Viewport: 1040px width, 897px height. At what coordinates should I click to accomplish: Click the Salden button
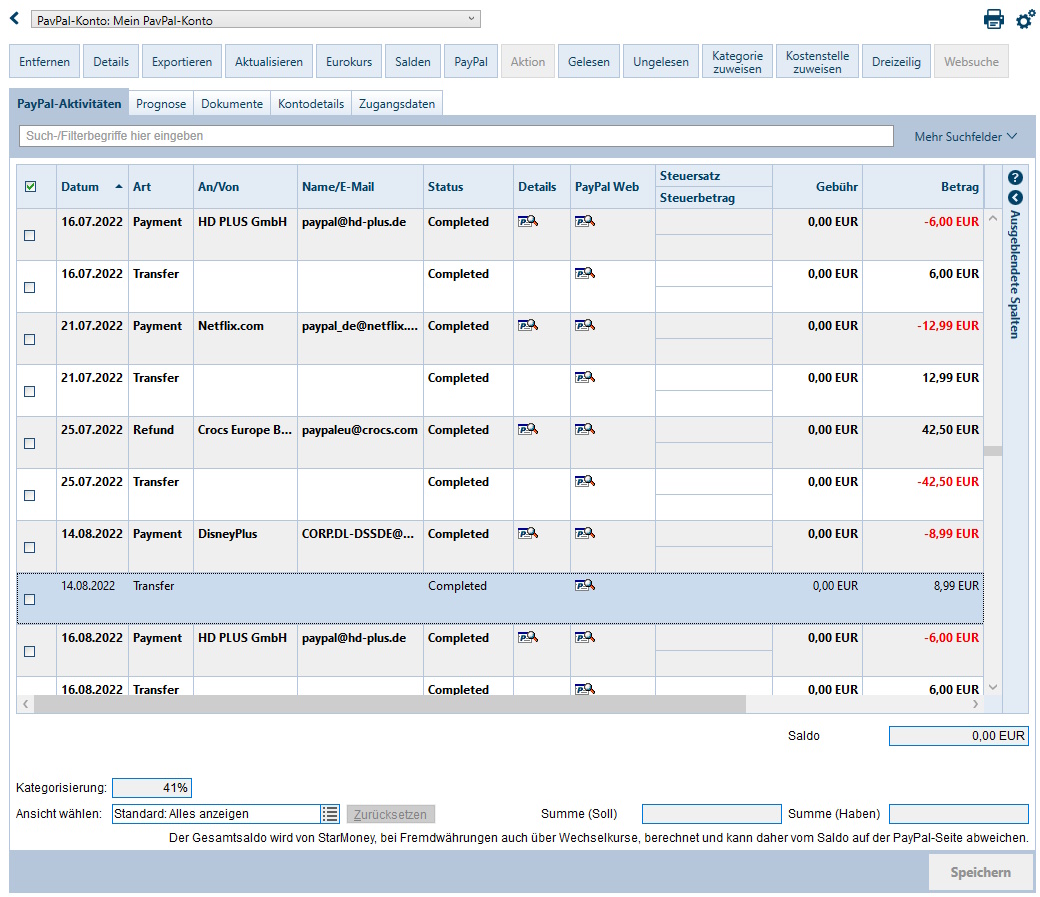pos(413,61)
